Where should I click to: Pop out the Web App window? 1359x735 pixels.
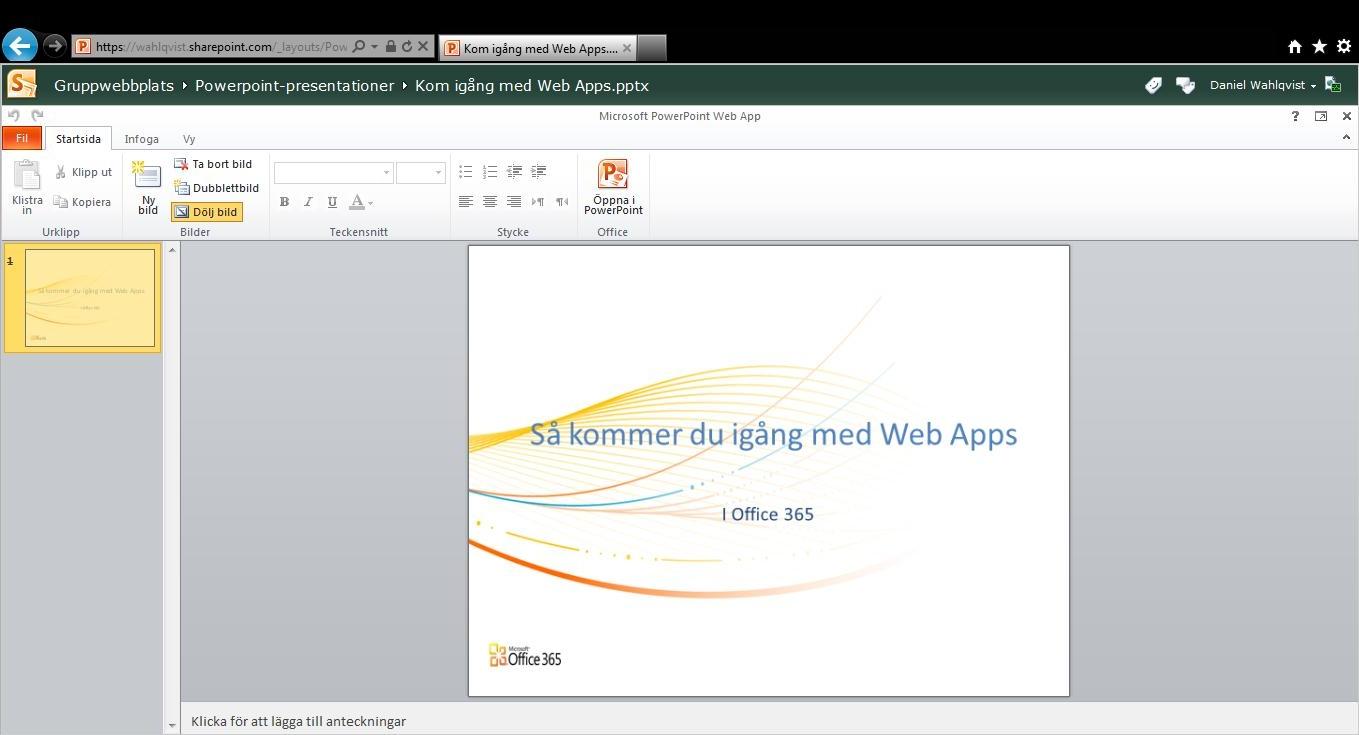(x=1321, y=116)
